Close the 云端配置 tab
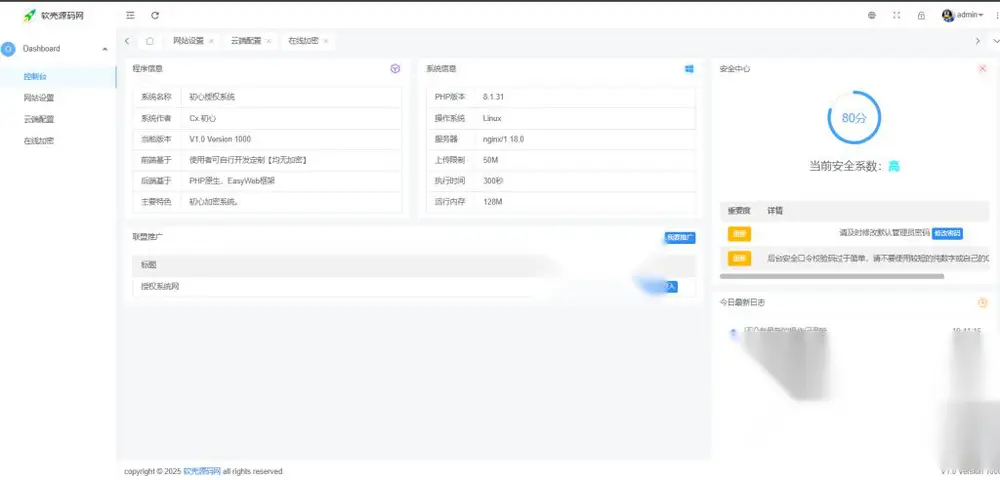Screen dimensions: 1000x480 268,41
